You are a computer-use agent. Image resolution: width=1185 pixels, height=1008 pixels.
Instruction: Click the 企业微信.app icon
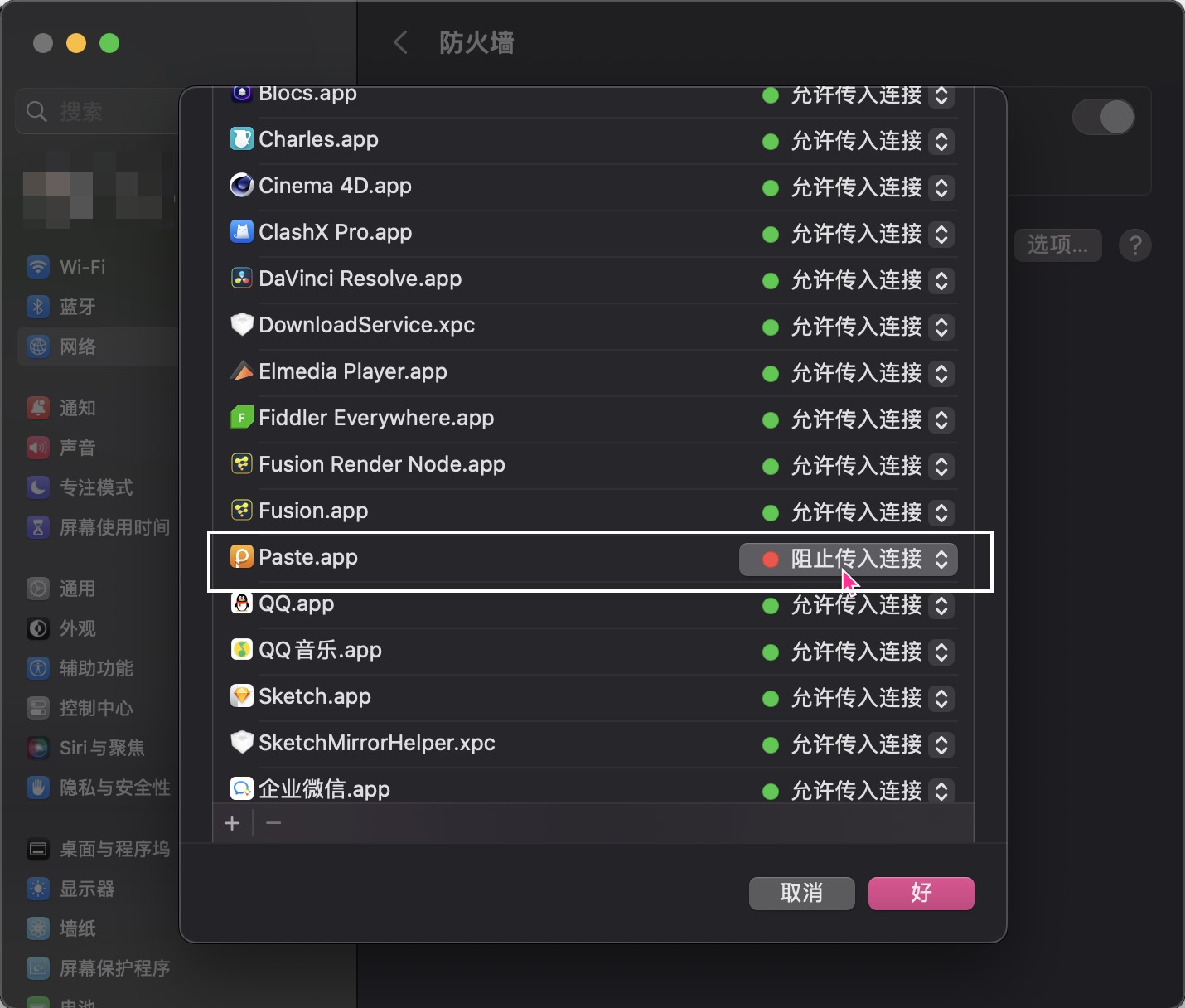pyautogui.click(x=241, y=788)
